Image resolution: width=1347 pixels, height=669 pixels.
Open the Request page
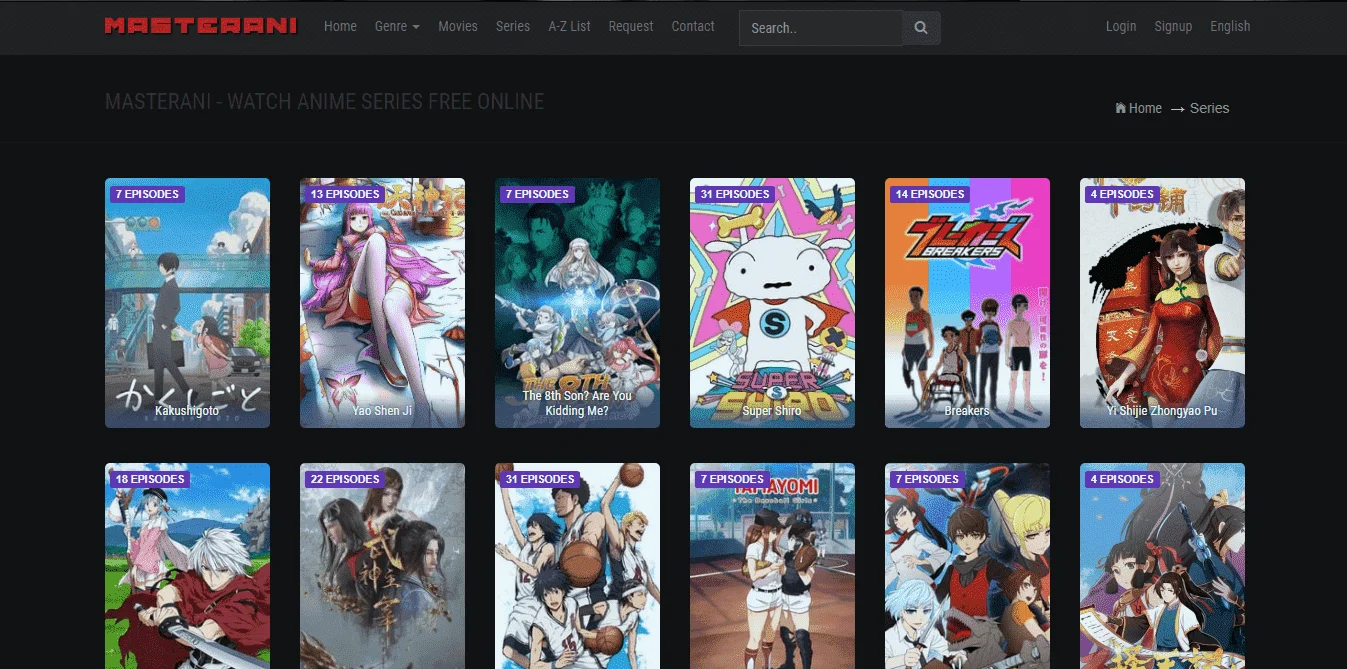[631, 26]
